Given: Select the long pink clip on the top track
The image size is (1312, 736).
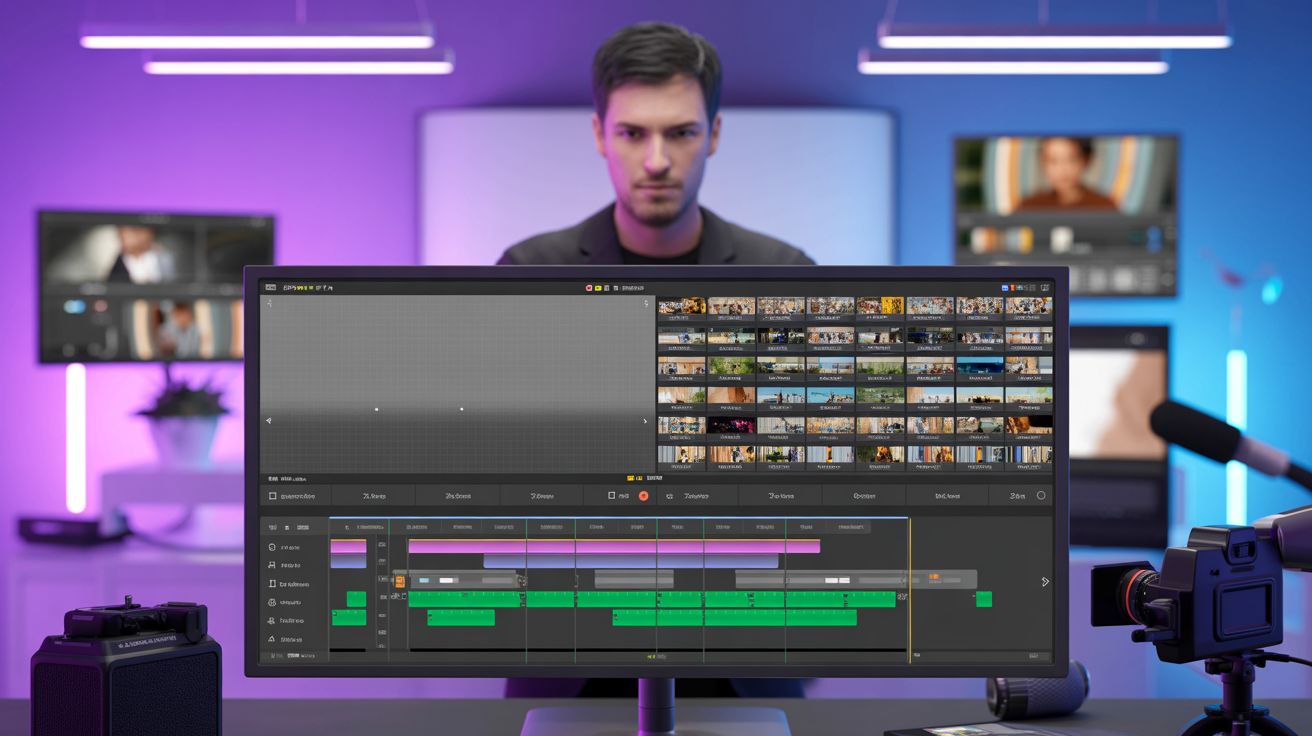Looking at the screenshot, I should (x=614, y=547).
